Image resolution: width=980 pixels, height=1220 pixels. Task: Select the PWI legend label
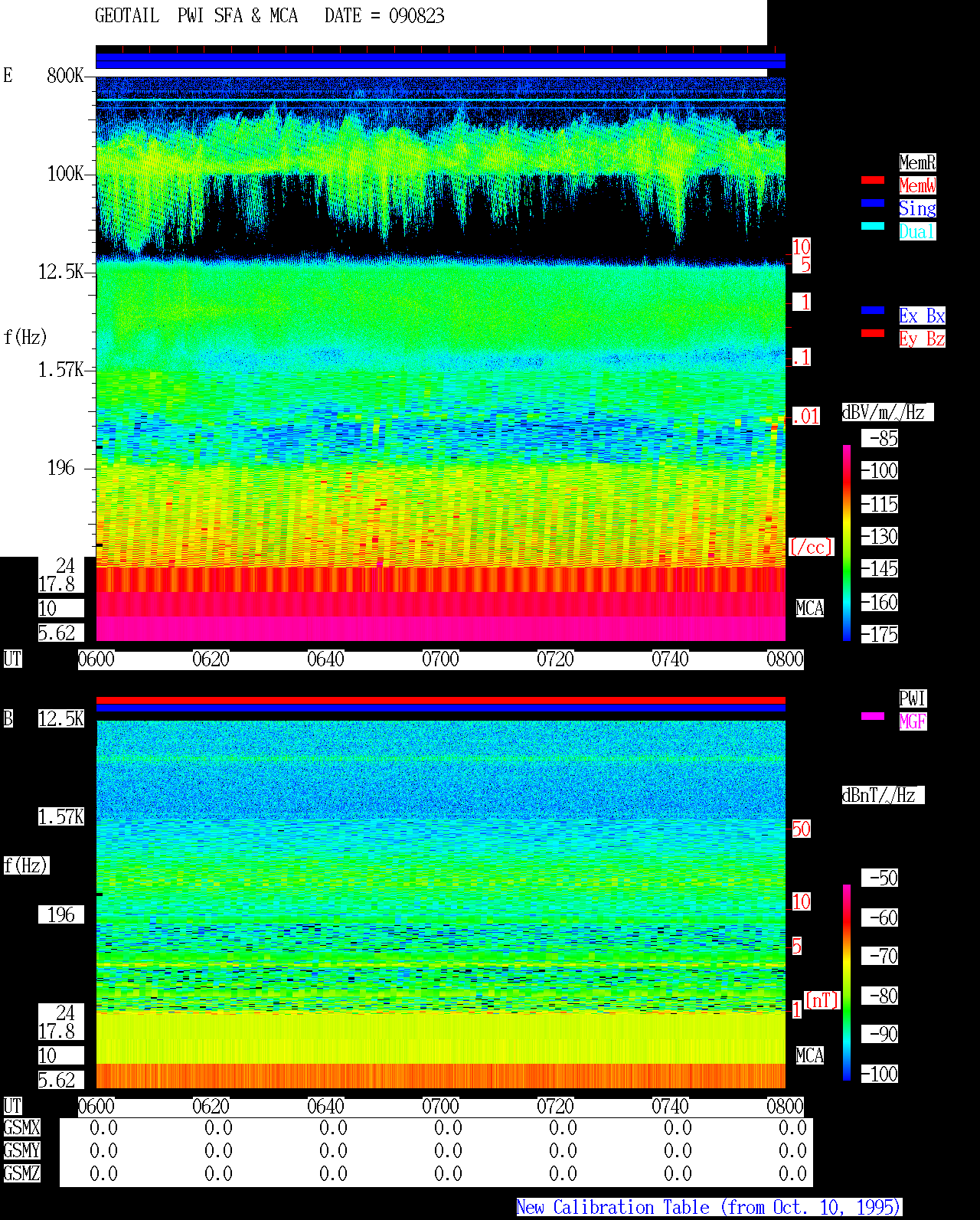click(913, 698)
